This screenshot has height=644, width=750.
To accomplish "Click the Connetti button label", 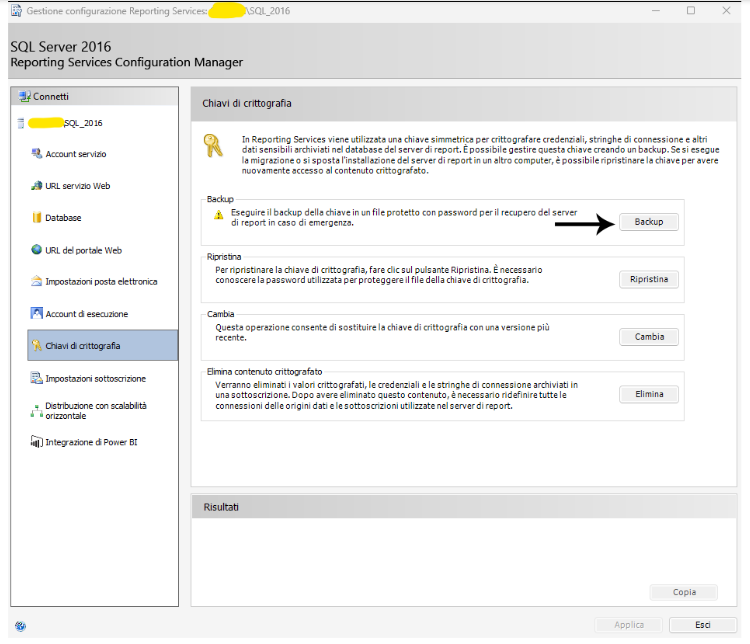I will [x=51, y=97].
